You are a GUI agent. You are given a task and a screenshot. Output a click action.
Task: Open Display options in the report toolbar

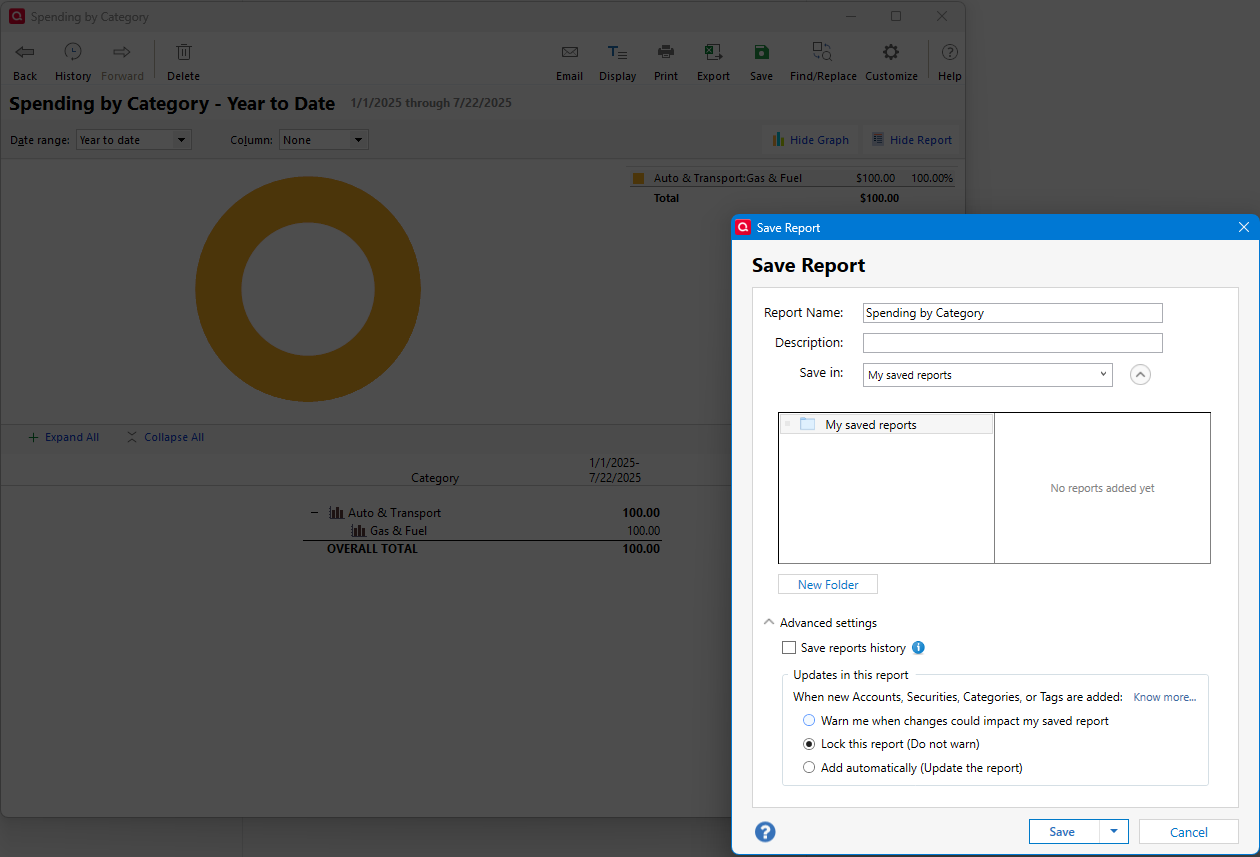(x=617, y=62)
